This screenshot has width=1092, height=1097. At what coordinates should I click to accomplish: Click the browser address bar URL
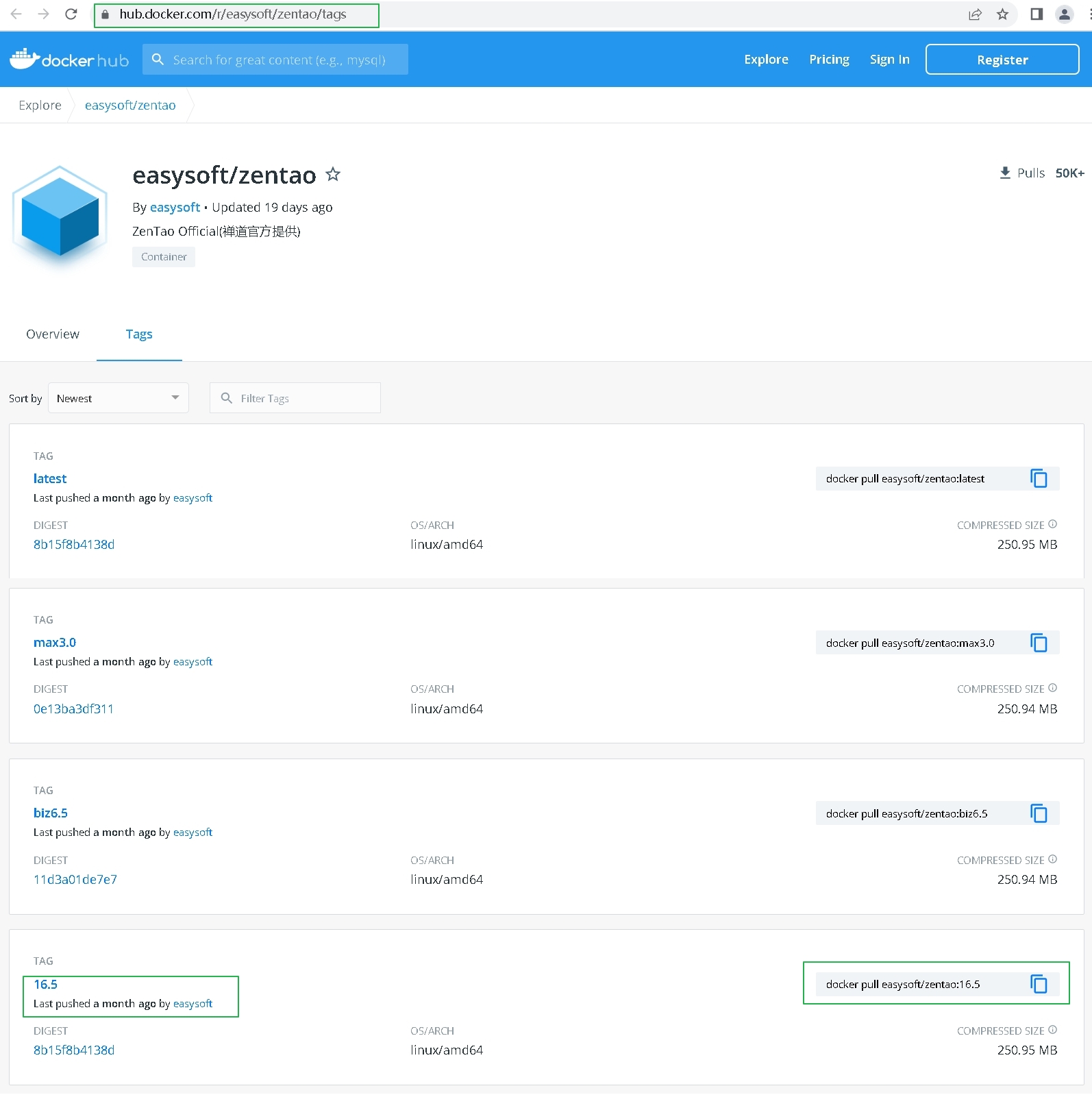pyautogui.click(x=233, y=14)
